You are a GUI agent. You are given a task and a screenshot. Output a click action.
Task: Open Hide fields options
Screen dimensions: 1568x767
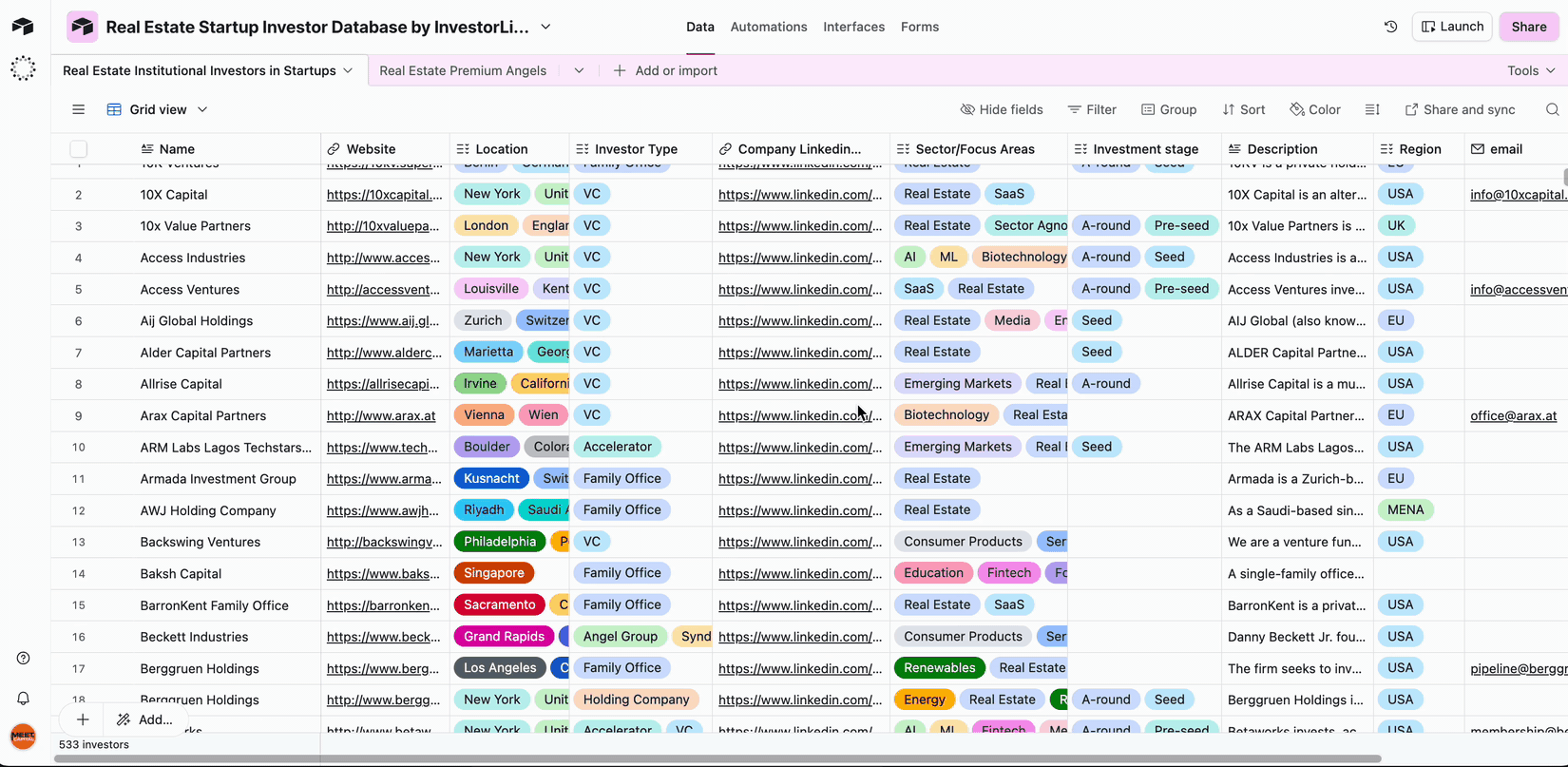1002,109
